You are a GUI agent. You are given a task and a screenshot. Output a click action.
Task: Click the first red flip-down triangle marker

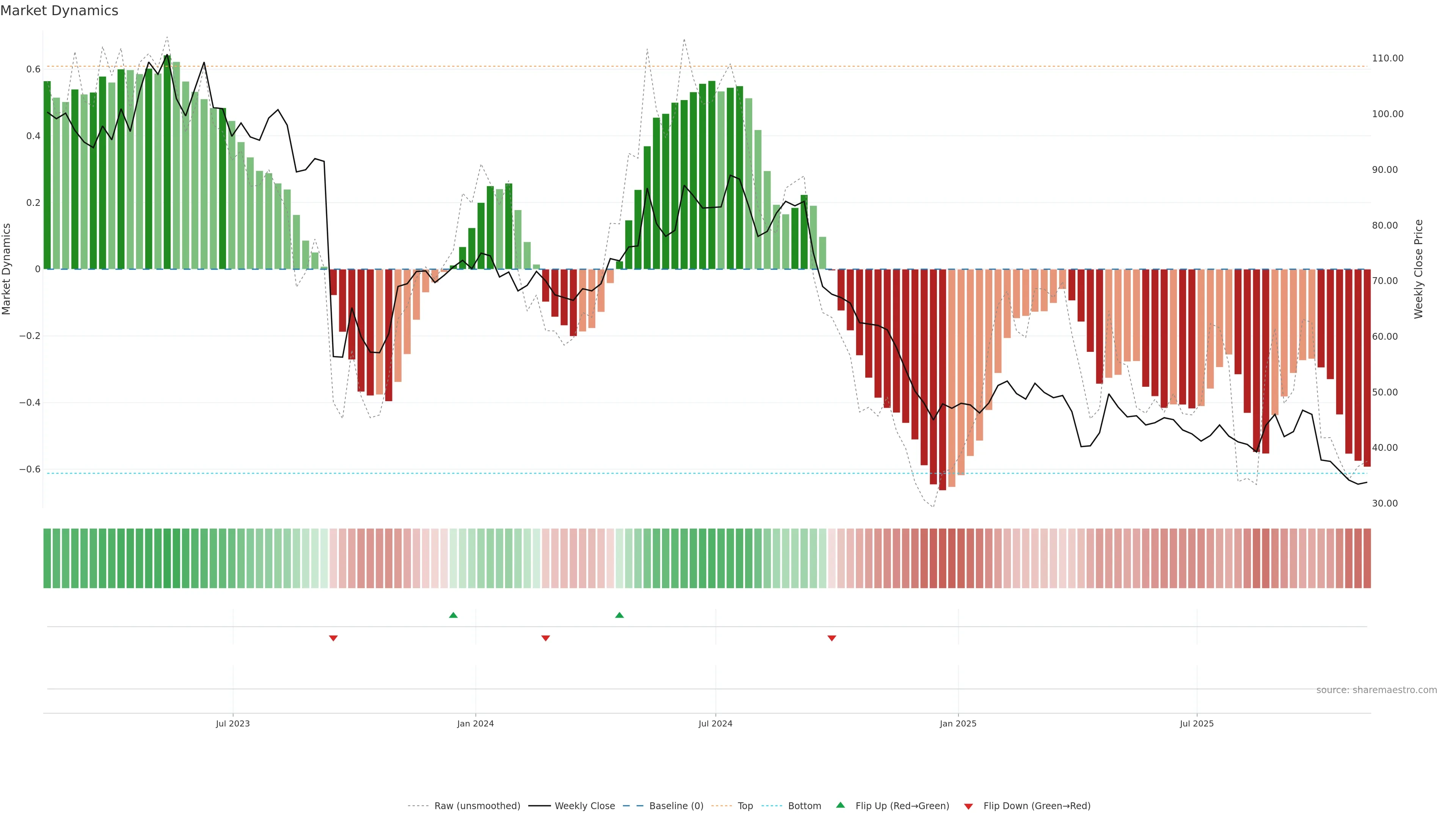pos(334,638)
